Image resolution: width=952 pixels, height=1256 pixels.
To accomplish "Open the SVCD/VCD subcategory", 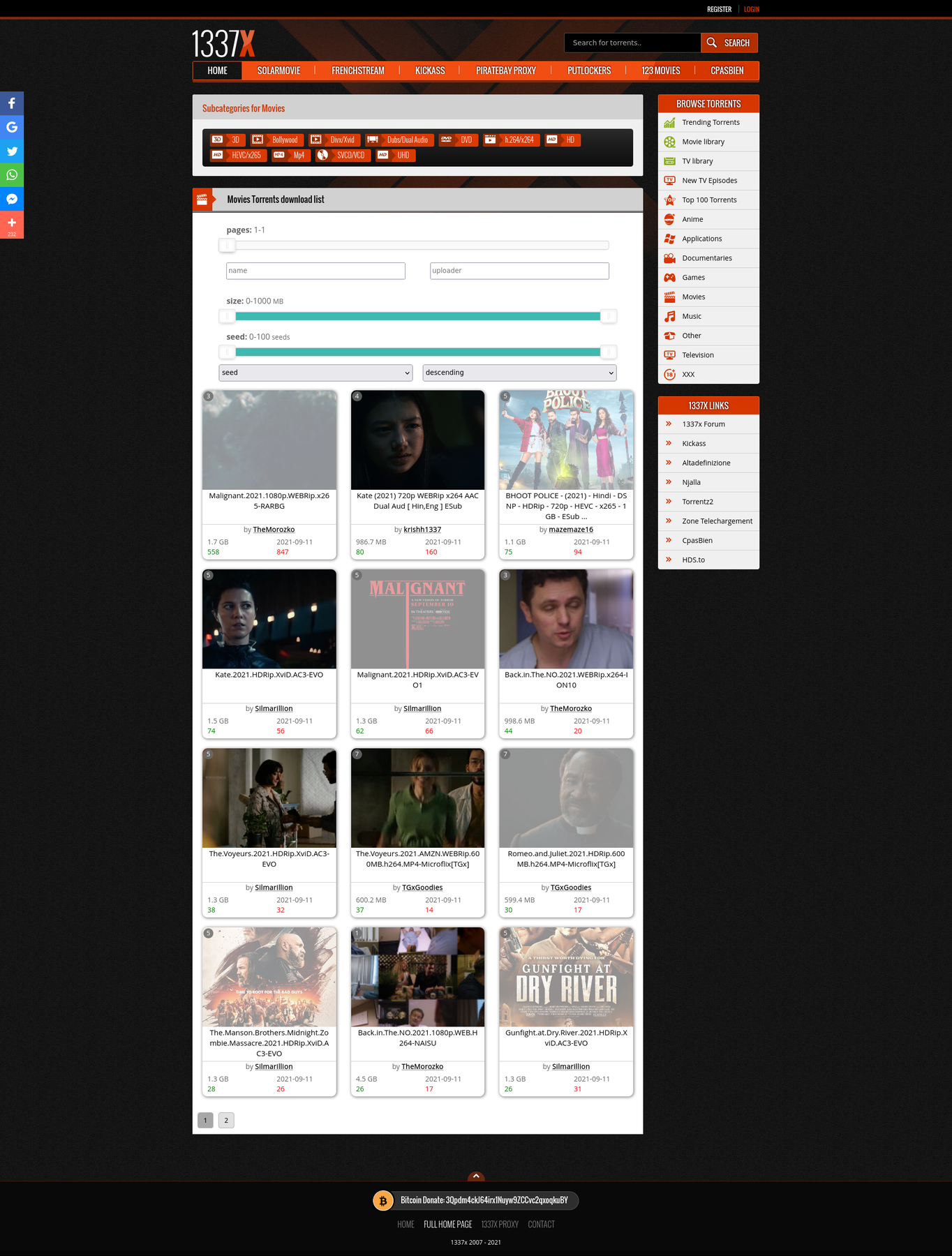I will (x=343, y=155).
